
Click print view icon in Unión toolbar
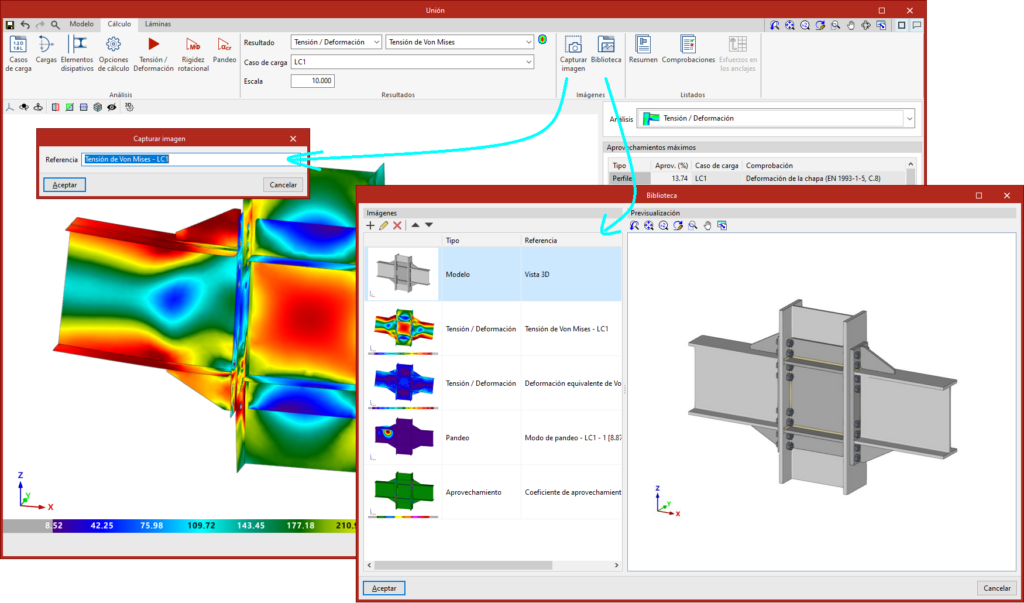(x=881, y=25)
